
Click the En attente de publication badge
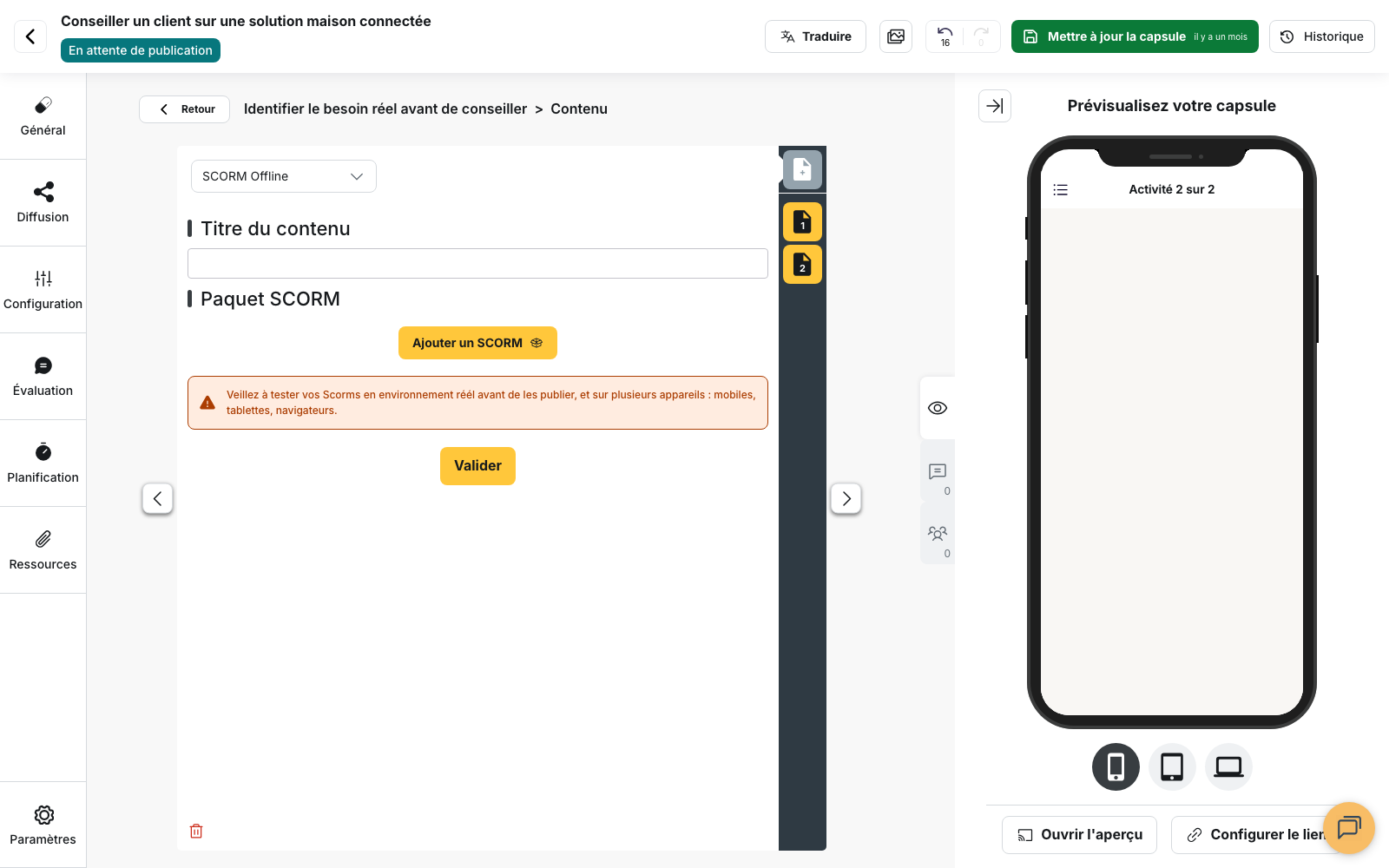tap(141, 50)
